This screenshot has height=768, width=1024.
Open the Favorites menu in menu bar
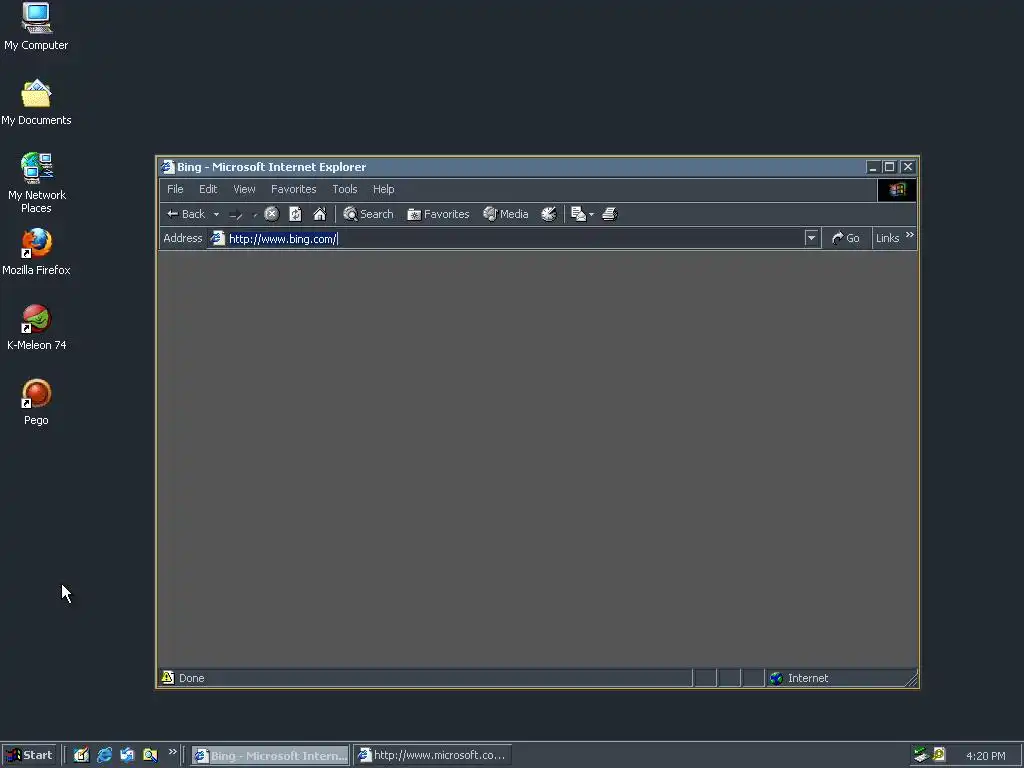293,189
